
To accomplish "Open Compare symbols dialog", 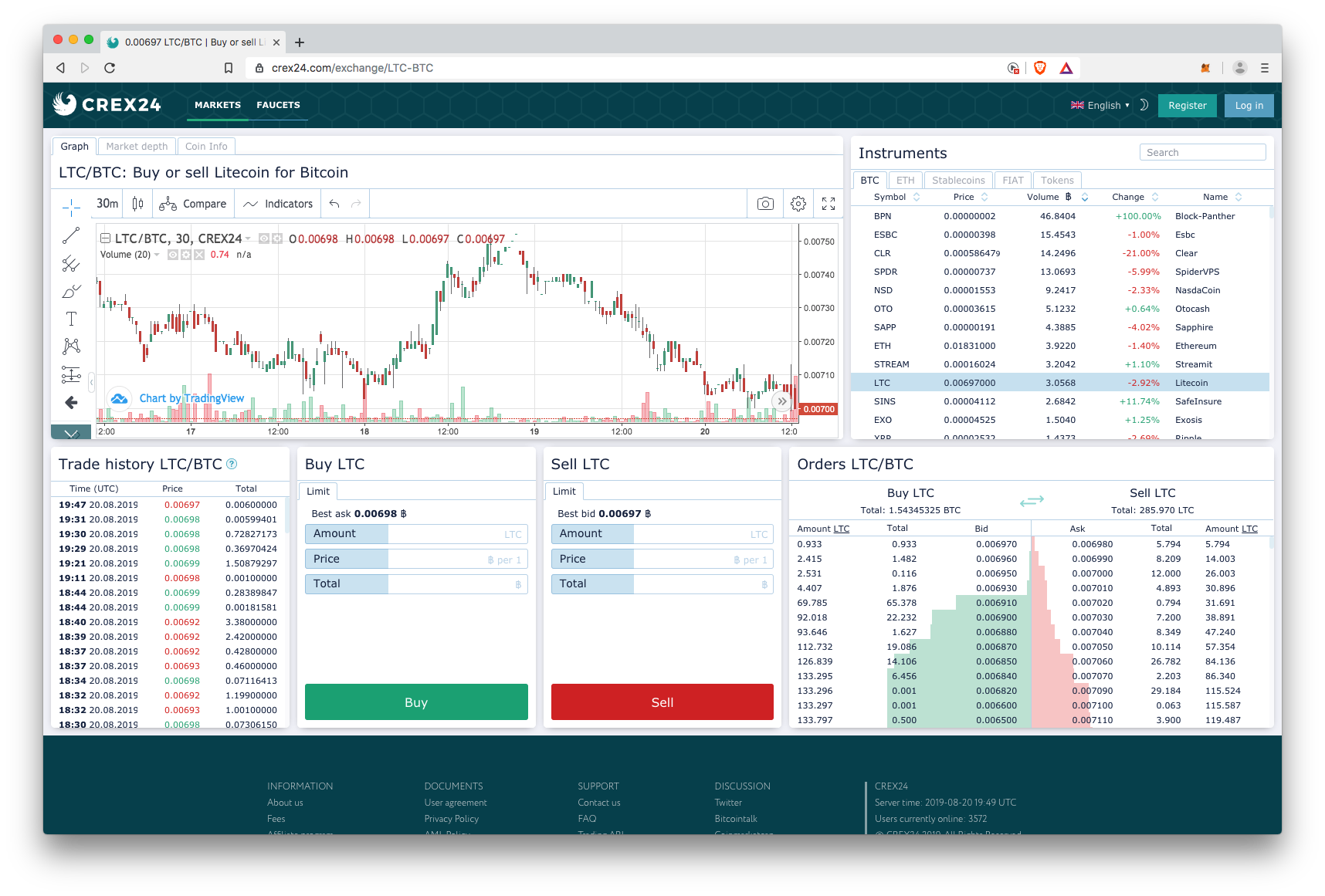I will tap(193, 204).
